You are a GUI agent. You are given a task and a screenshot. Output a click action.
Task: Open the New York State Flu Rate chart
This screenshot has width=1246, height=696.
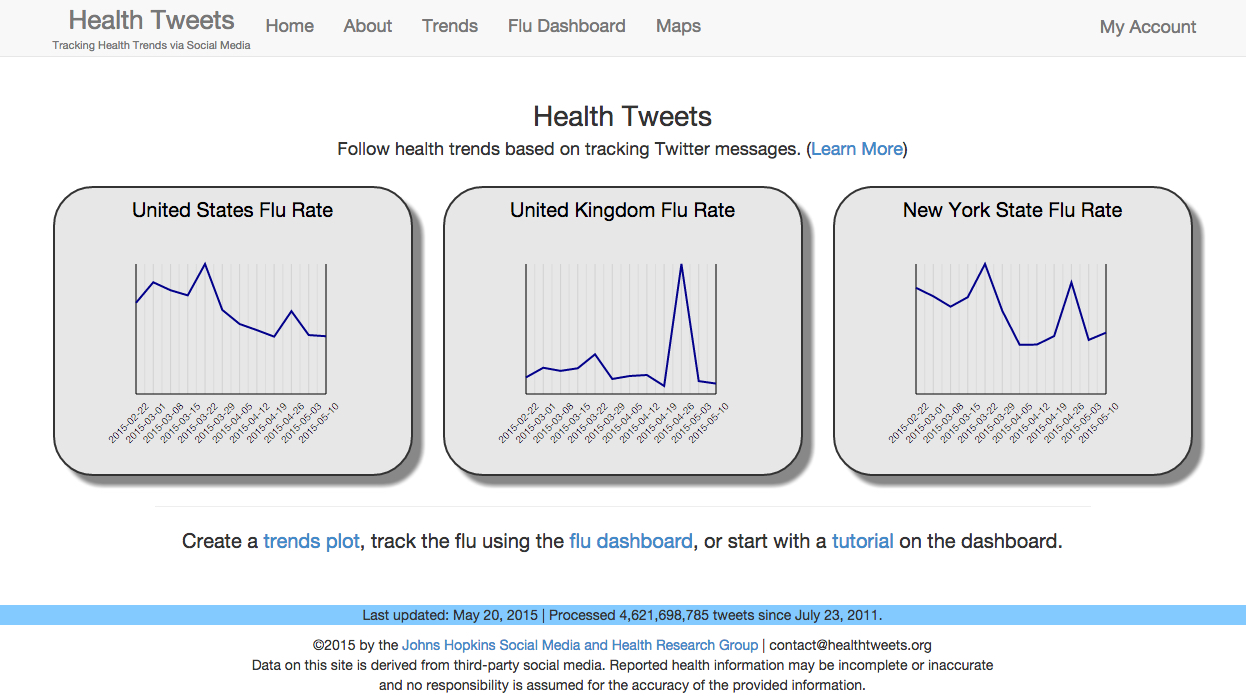tap(1011, 328)
